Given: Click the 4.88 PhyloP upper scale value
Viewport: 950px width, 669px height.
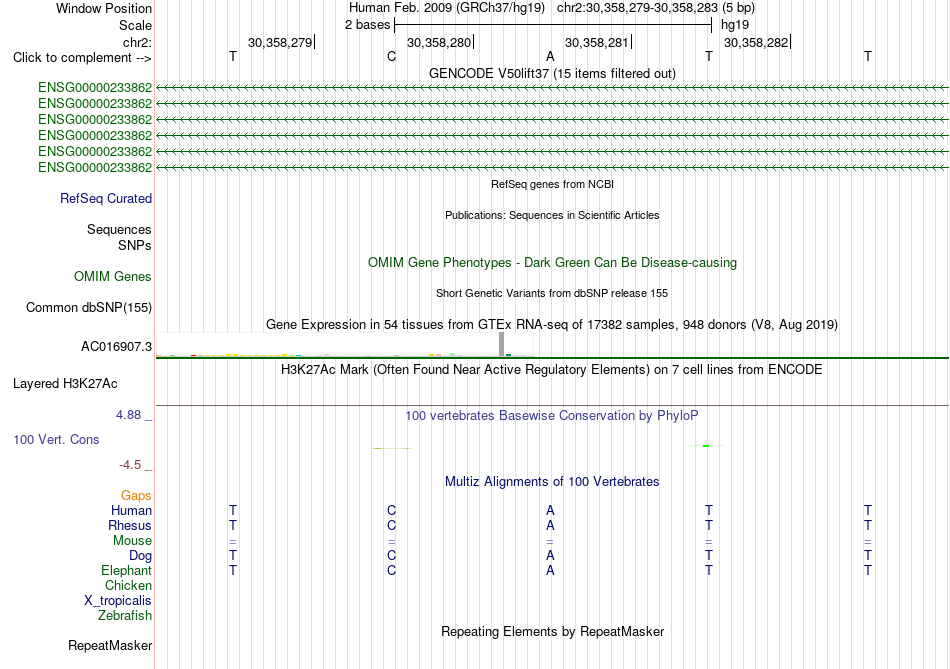Looking at the screenshot, I should 128,414.
